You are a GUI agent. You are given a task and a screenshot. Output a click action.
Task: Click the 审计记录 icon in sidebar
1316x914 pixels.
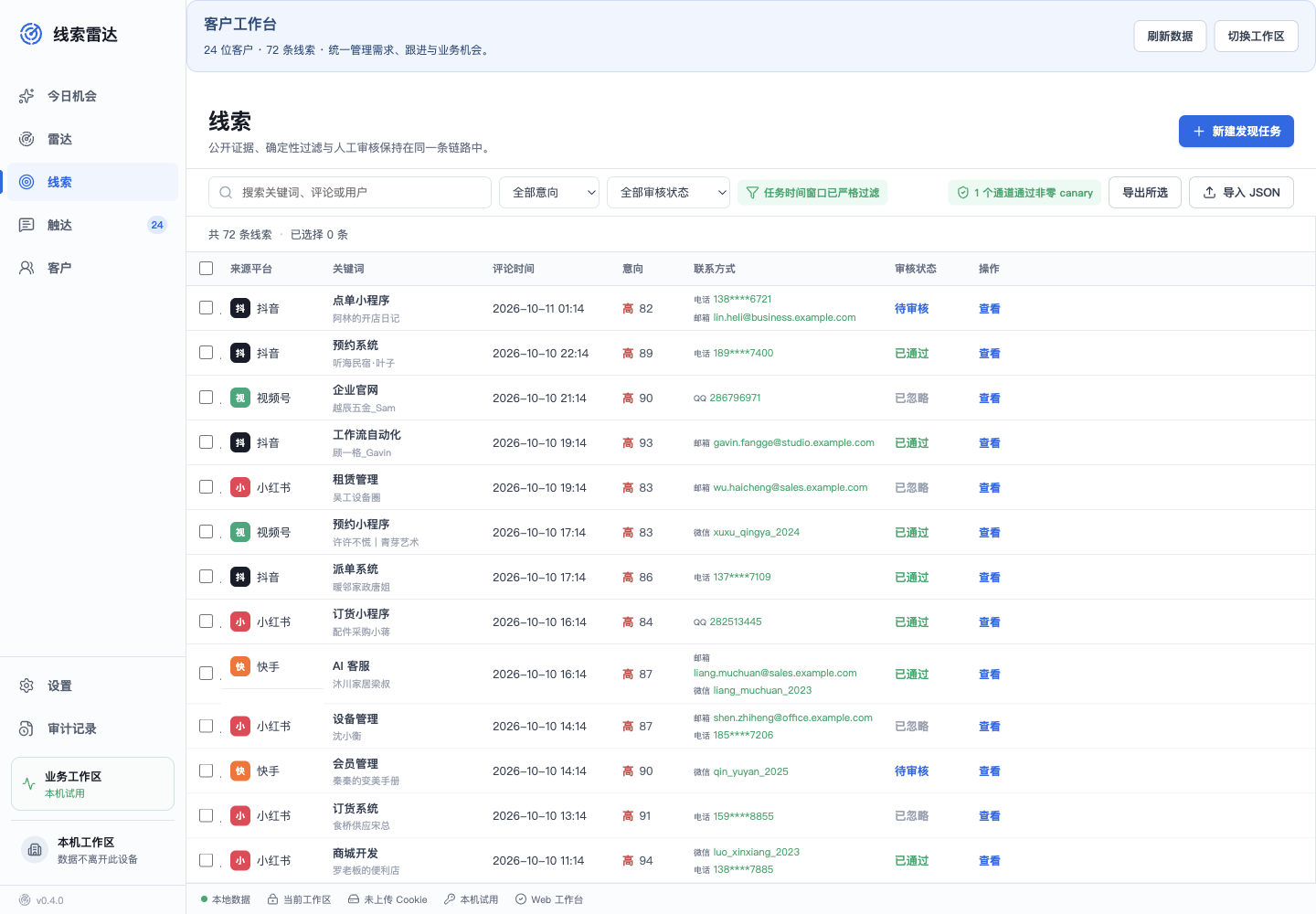coord(27,728)
